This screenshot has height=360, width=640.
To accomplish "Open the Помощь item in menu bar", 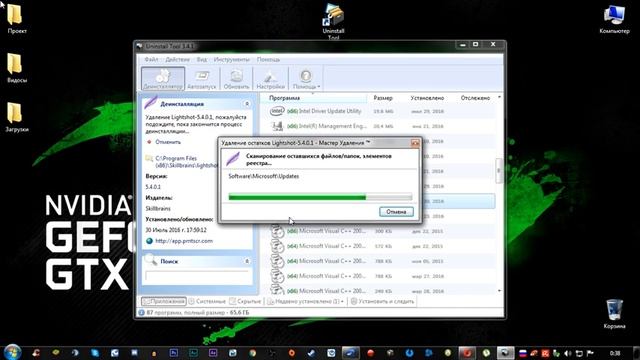I will tap(268, 60).
